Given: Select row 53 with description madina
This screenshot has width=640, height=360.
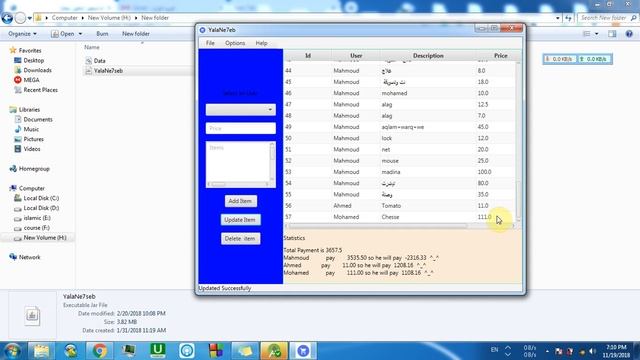Looking at the screenshot, I should click(x=400, y=172).
